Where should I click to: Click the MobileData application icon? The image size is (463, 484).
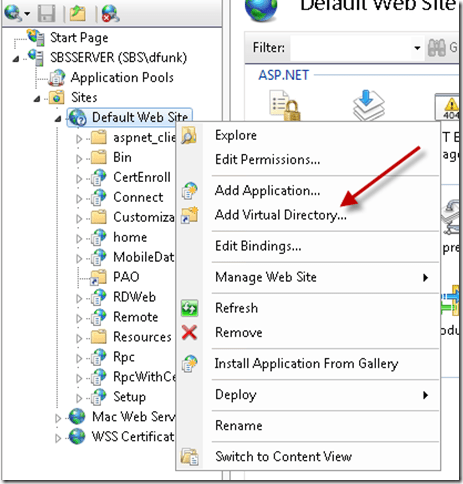point(99,257)
